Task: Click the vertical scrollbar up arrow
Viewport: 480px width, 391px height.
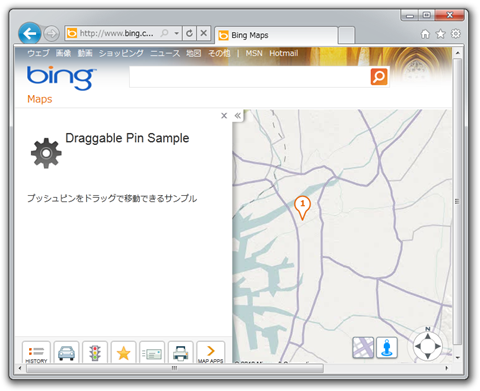Action: (458, 53)
